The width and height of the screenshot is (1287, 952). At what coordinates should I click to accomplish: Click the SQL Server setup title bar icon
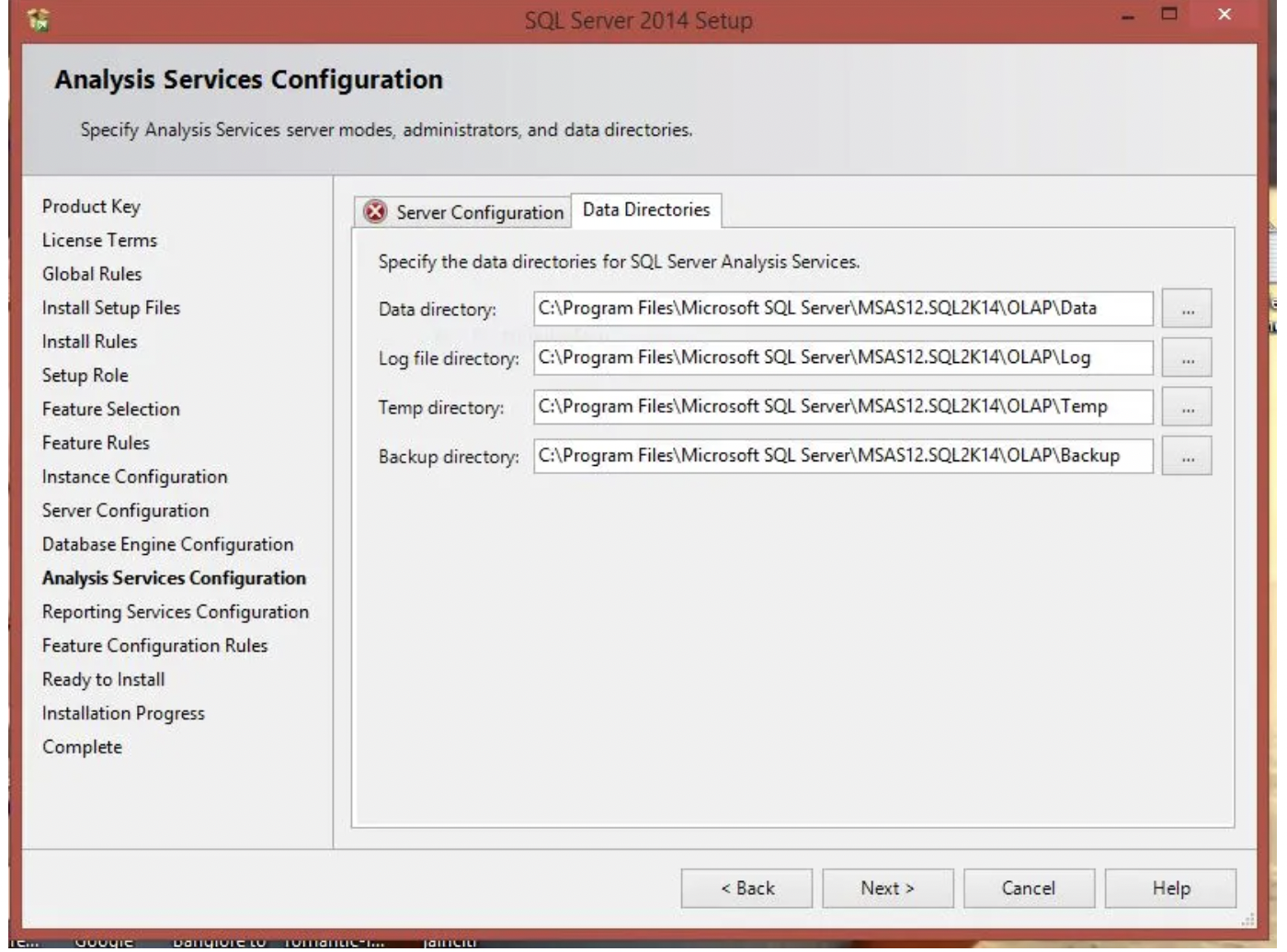(x=39, y=18)
